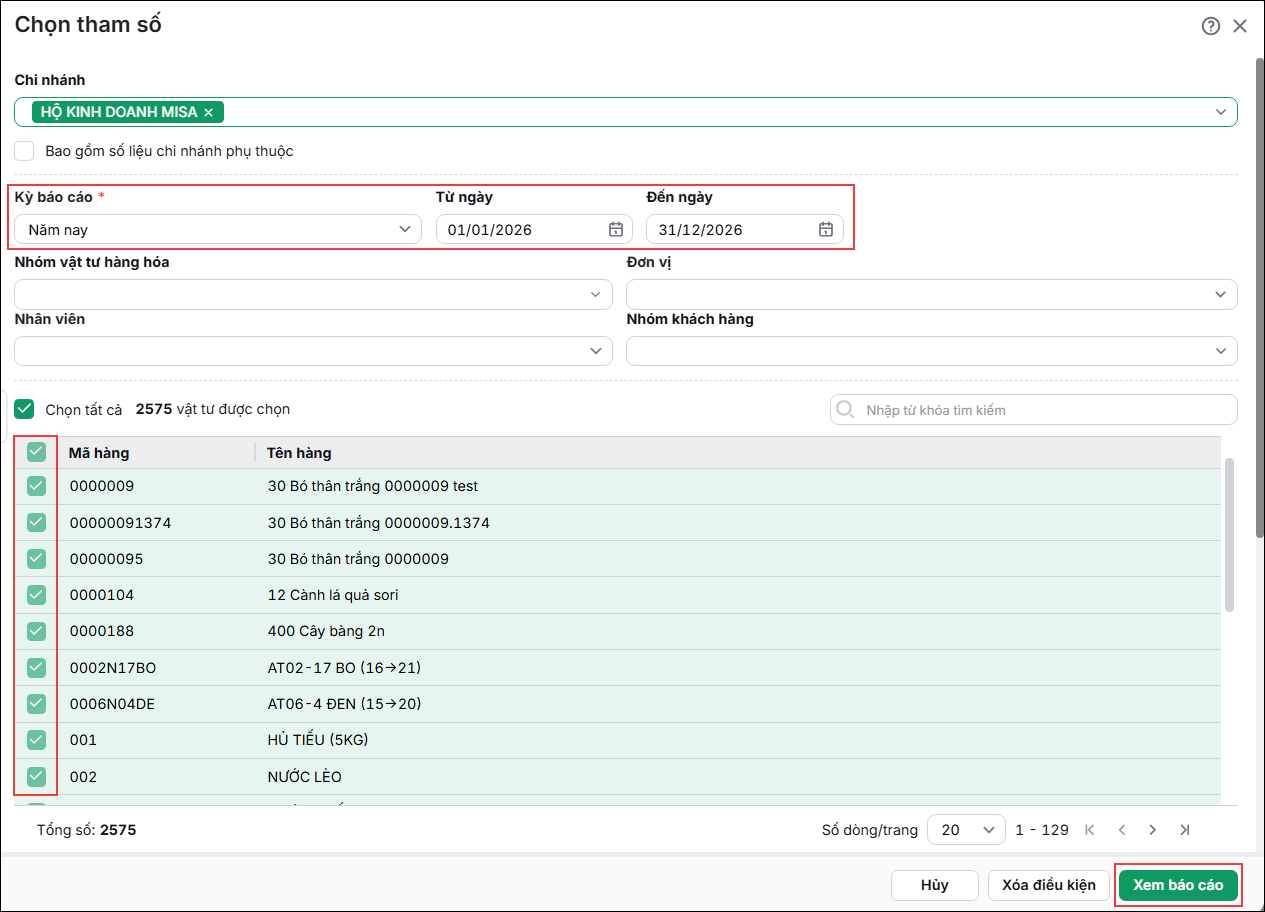Click Xóa điều kiện button
Viewport: 1265px width, 912px height.
coord(1049,885)
